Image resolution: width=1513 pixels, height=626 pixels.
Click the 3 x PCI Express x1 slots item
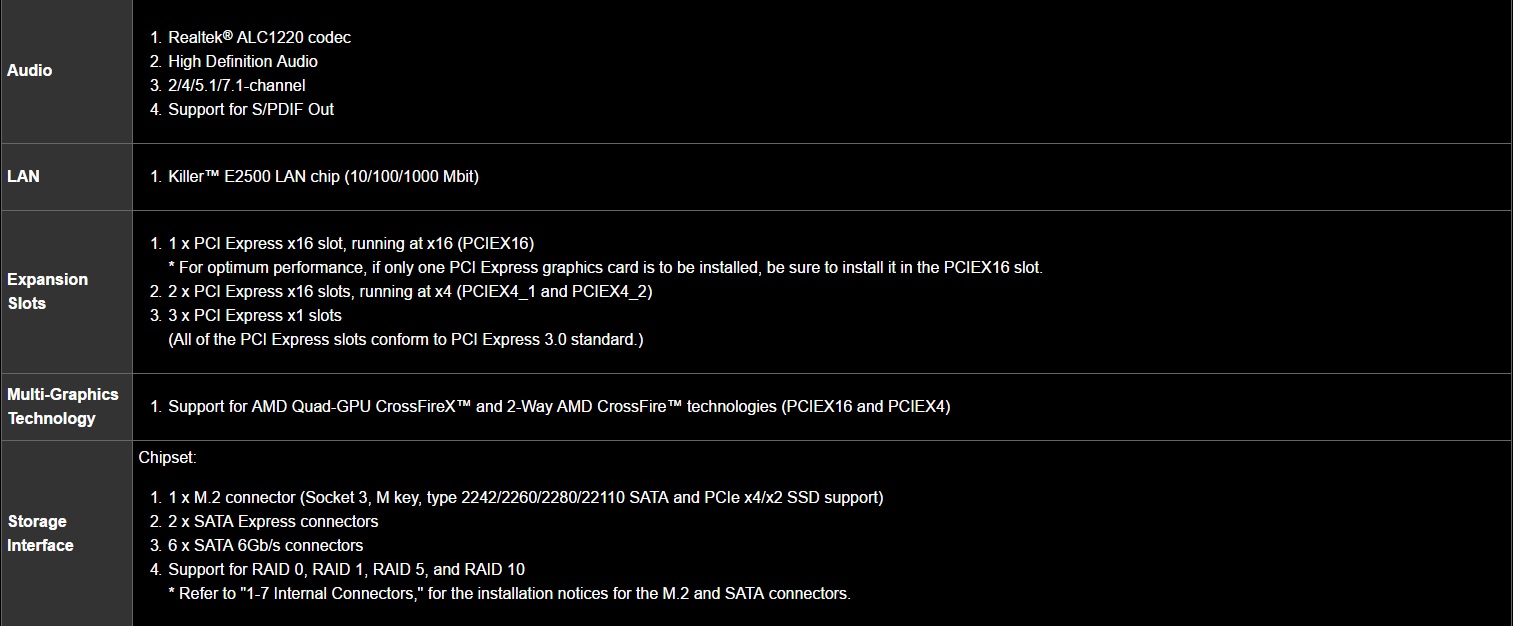coord(254,316)
